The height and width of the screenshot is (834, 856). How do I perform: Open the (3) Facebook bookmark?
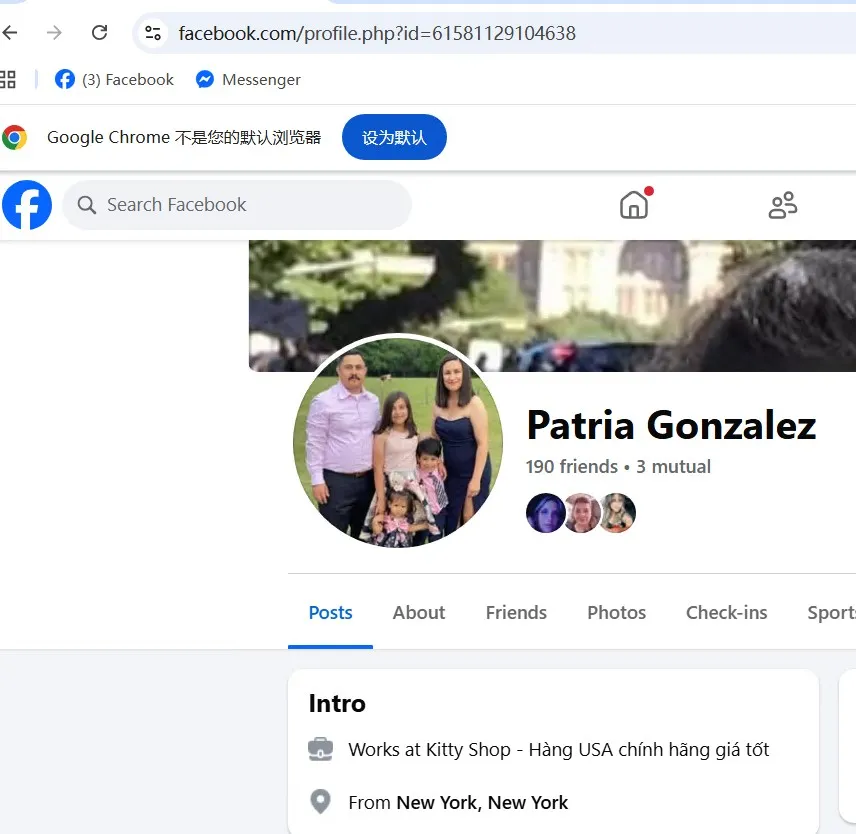point(114,80)
